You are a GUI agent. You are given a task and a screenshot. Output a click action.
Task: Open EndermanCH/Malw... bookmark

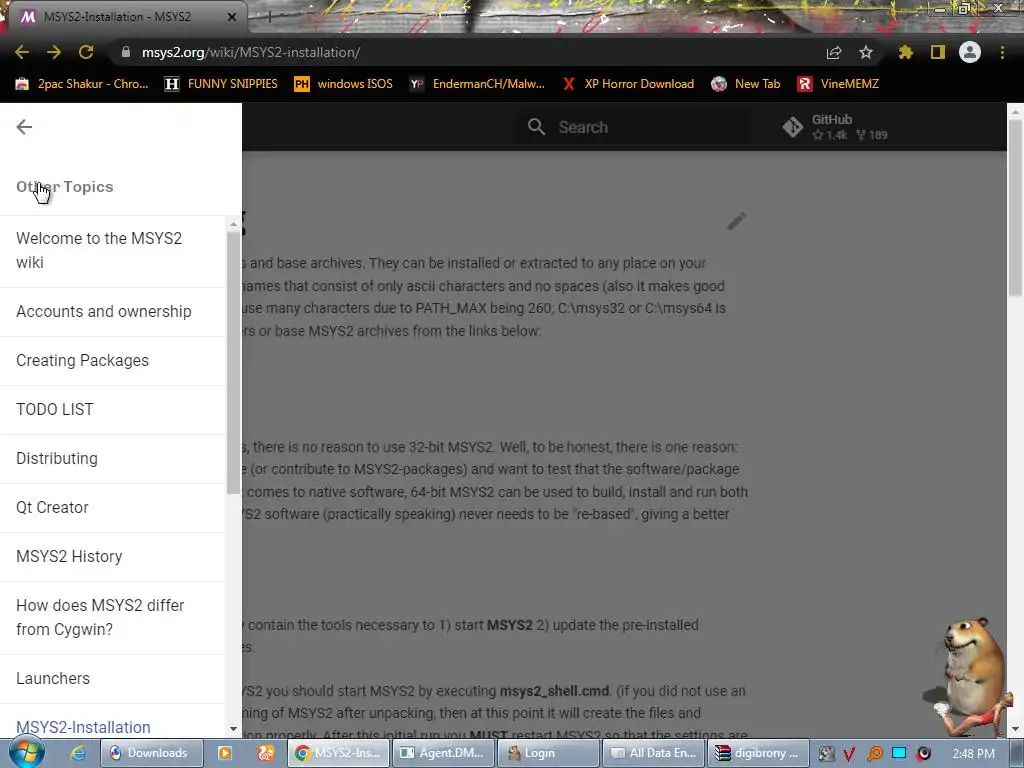tap(477, 84)
